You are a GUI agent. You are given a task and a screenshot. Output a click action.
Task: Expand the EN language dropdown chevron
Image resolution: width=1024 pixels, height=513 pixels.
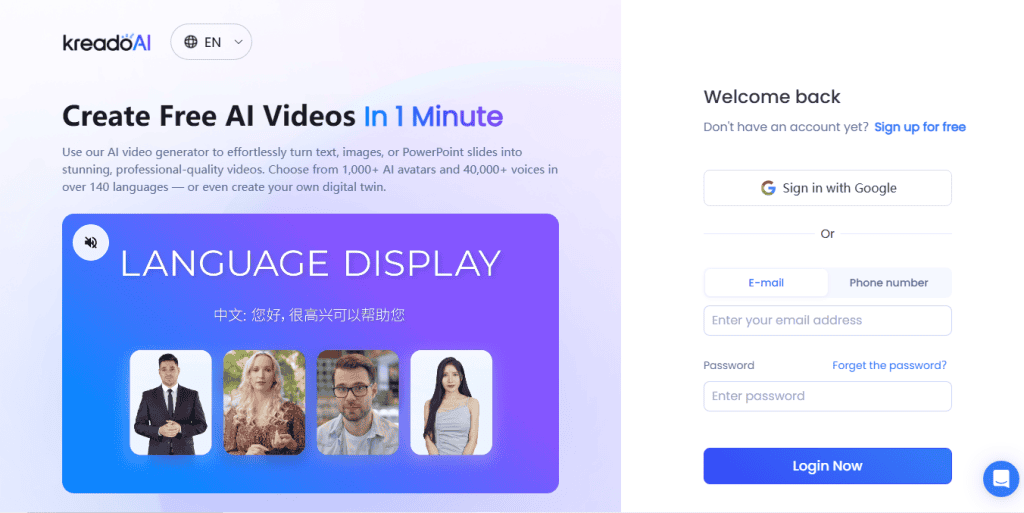pyautogui.click(x=238, y=42)
